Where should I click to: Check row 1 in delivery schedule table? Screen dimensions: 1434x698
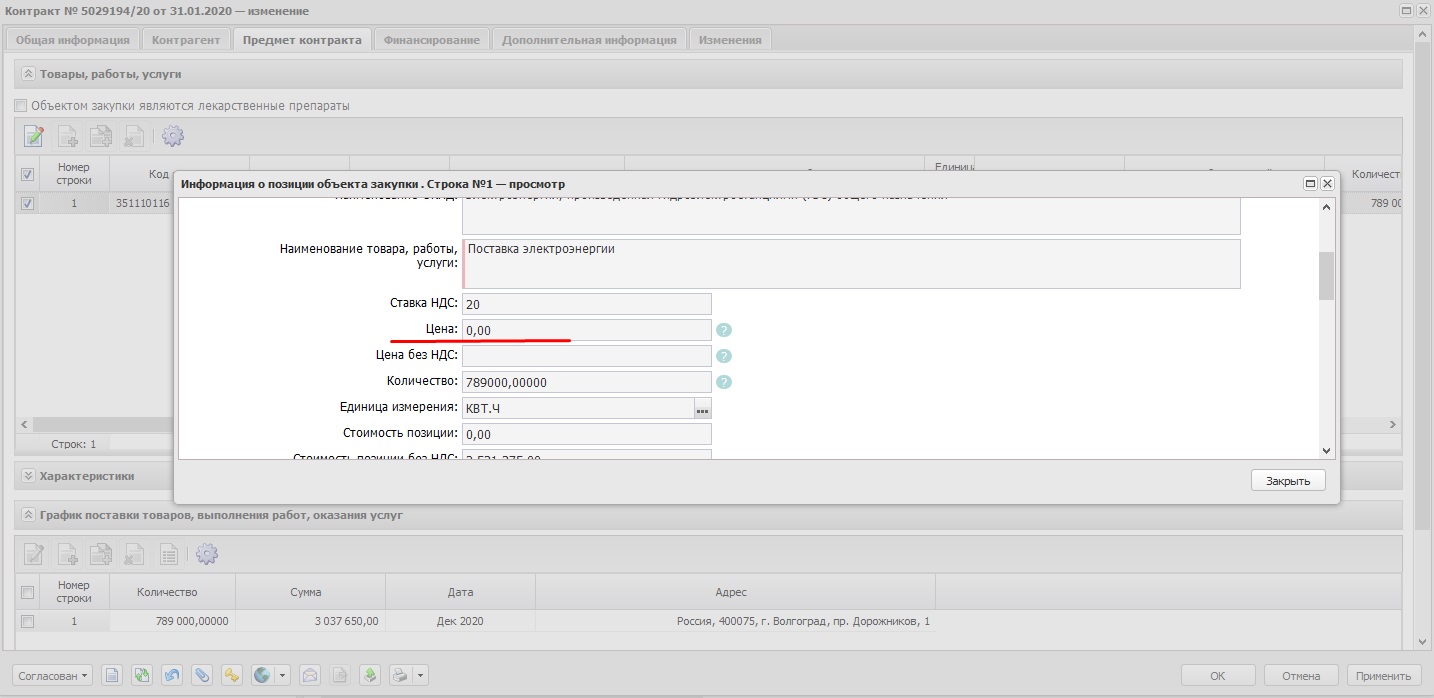pos(27,621)
